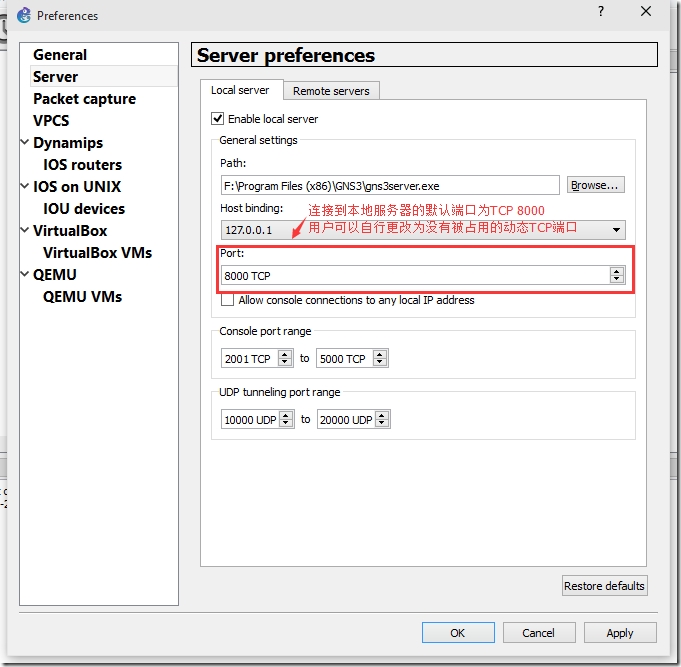681x667 pixels.
Task: Collapse the QEMU tree section
Action: coord(25,274)
